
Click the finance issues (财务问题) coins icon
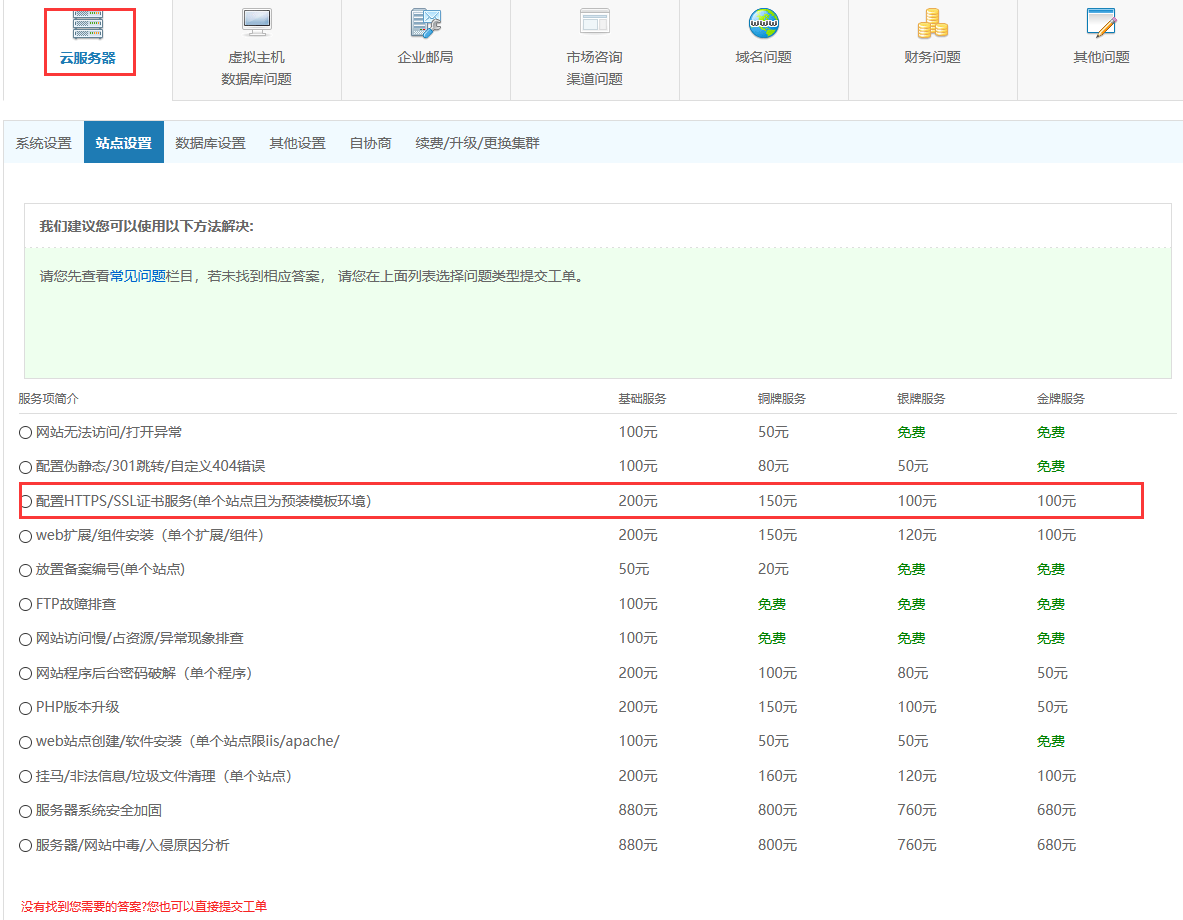(x=932, y=22)
